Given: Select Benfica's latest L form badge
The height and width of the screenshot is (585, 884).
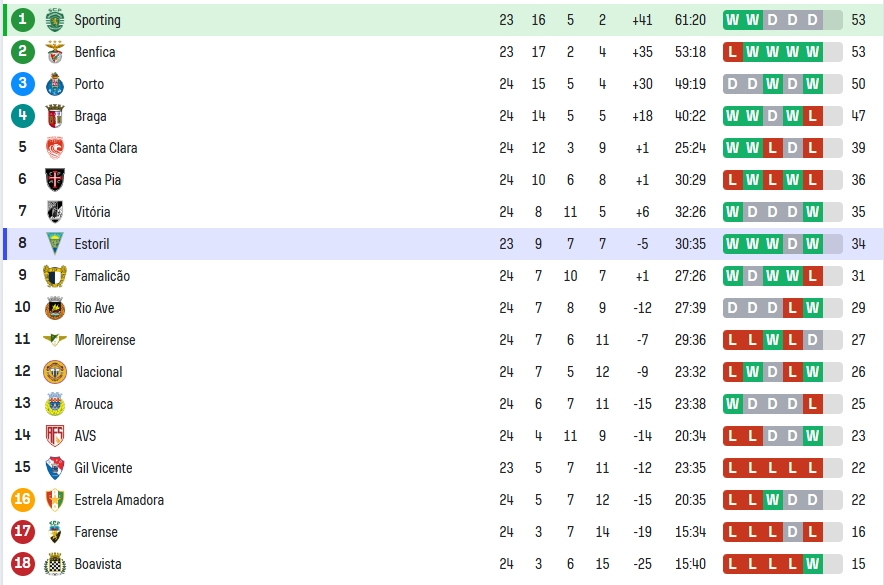Looking at the screenshot, I should 732,52.
